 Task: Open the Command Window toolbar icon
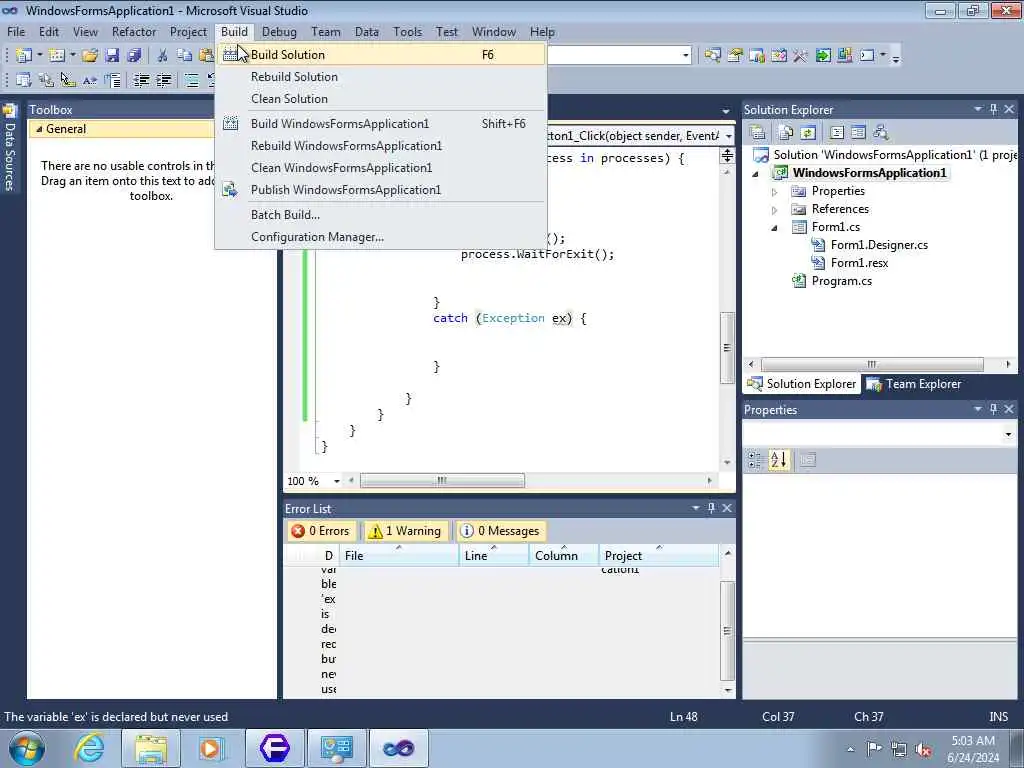[x=867, y=56]
